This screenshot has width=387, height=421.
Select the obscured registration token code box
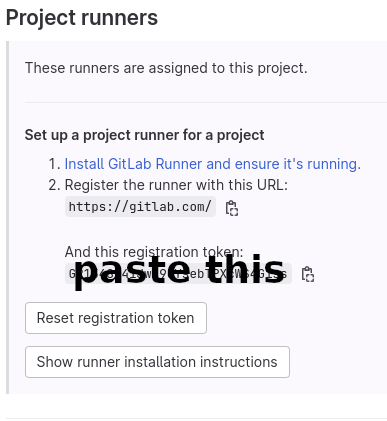178,274
